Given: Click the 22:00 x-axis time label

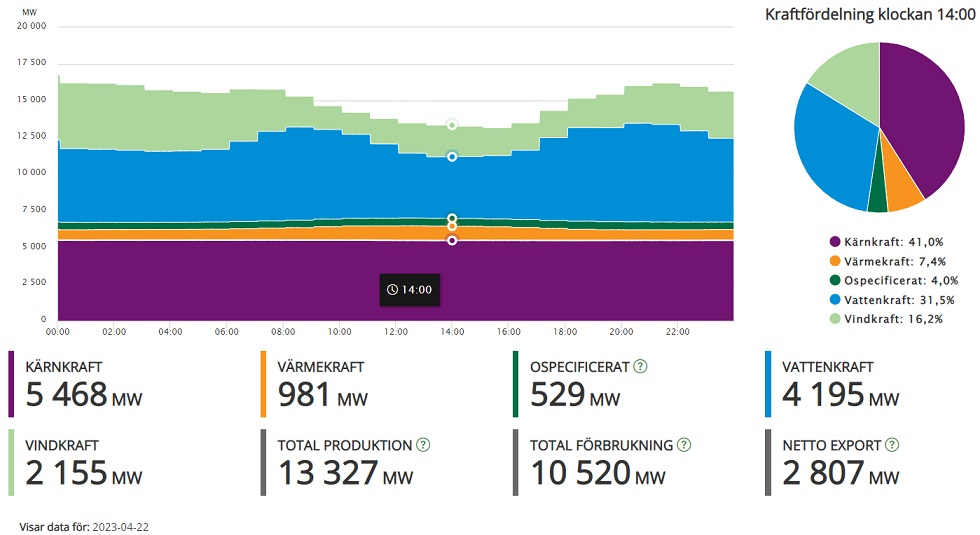Looking at the screenshot, I should [x=678, y=332].
